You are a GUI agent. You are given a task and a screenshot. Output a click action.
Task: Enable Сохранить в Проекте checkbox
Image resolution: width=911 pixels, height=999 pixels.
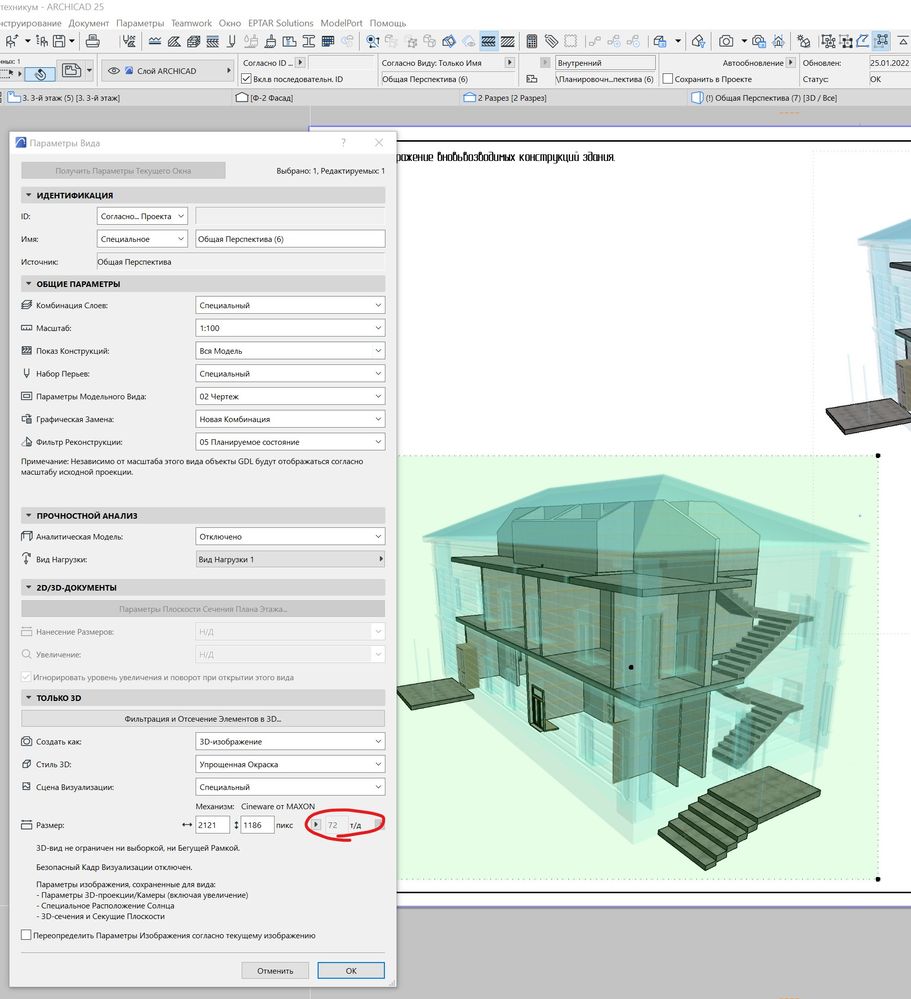666,79
